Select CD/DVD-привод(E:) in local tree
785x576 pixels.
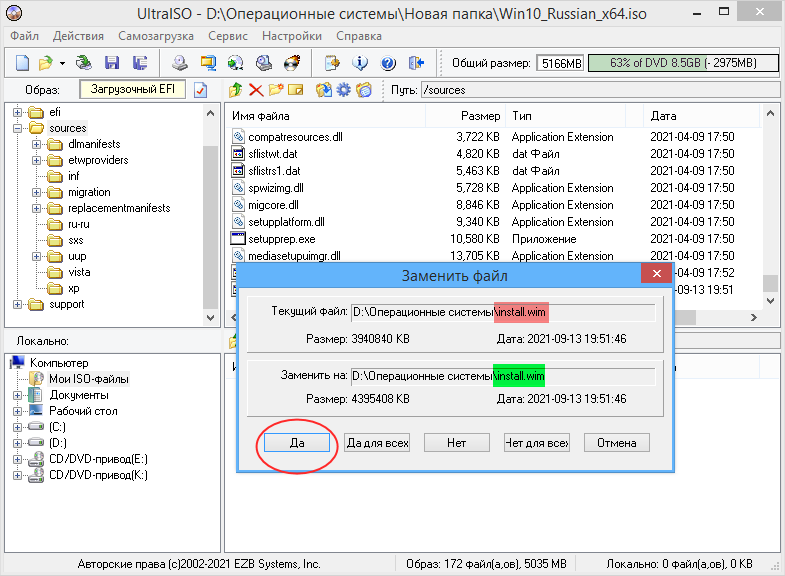(98, 459)
